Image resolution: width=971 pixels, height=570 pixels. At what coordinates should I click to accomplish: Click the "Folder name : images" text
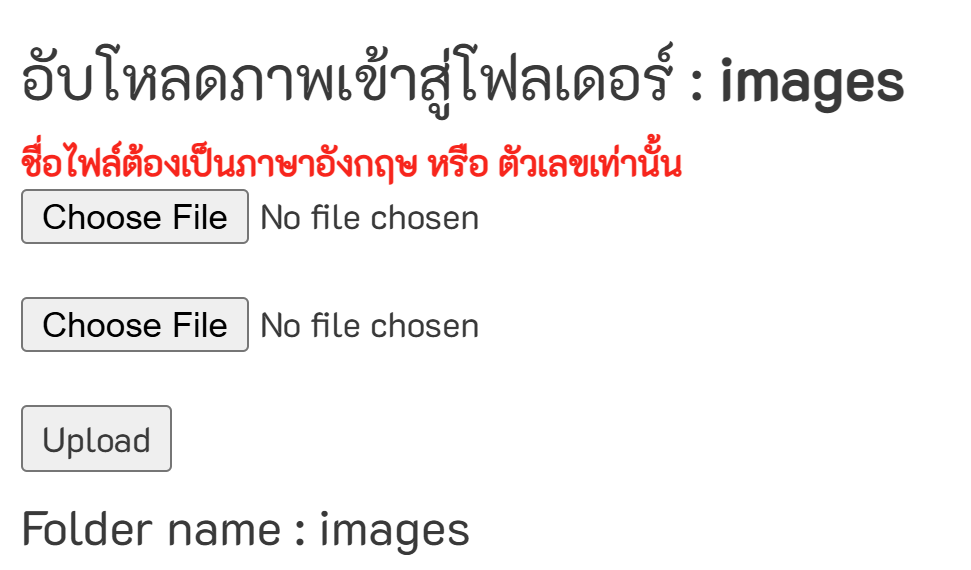245,529
